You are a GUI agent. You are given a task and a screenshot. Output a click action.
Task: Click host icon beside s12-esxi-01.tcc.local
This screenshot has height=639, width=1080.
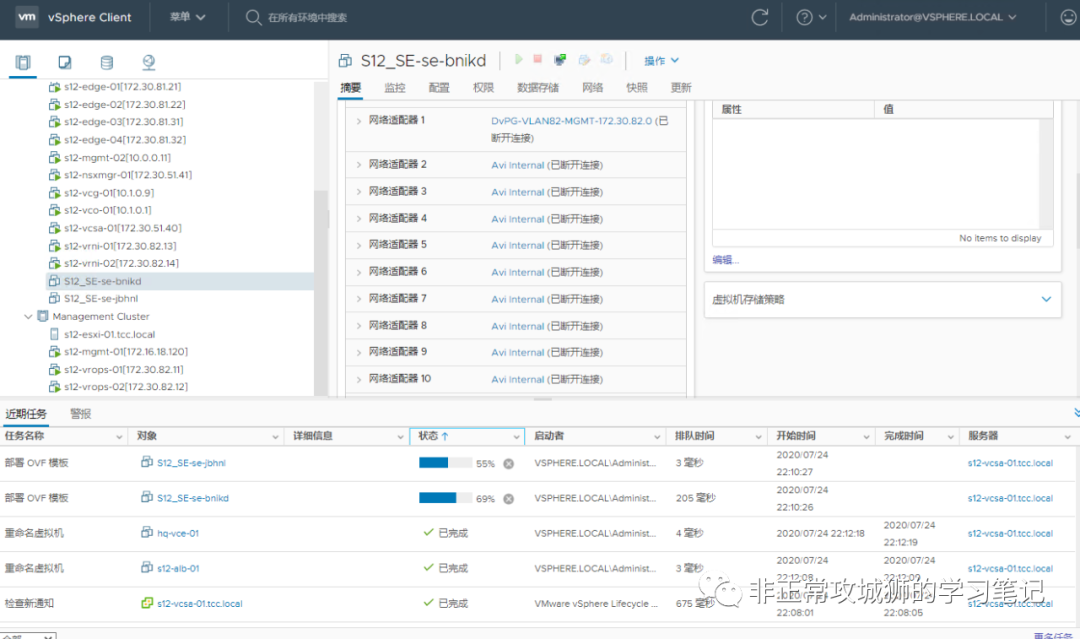coord(54,334)
